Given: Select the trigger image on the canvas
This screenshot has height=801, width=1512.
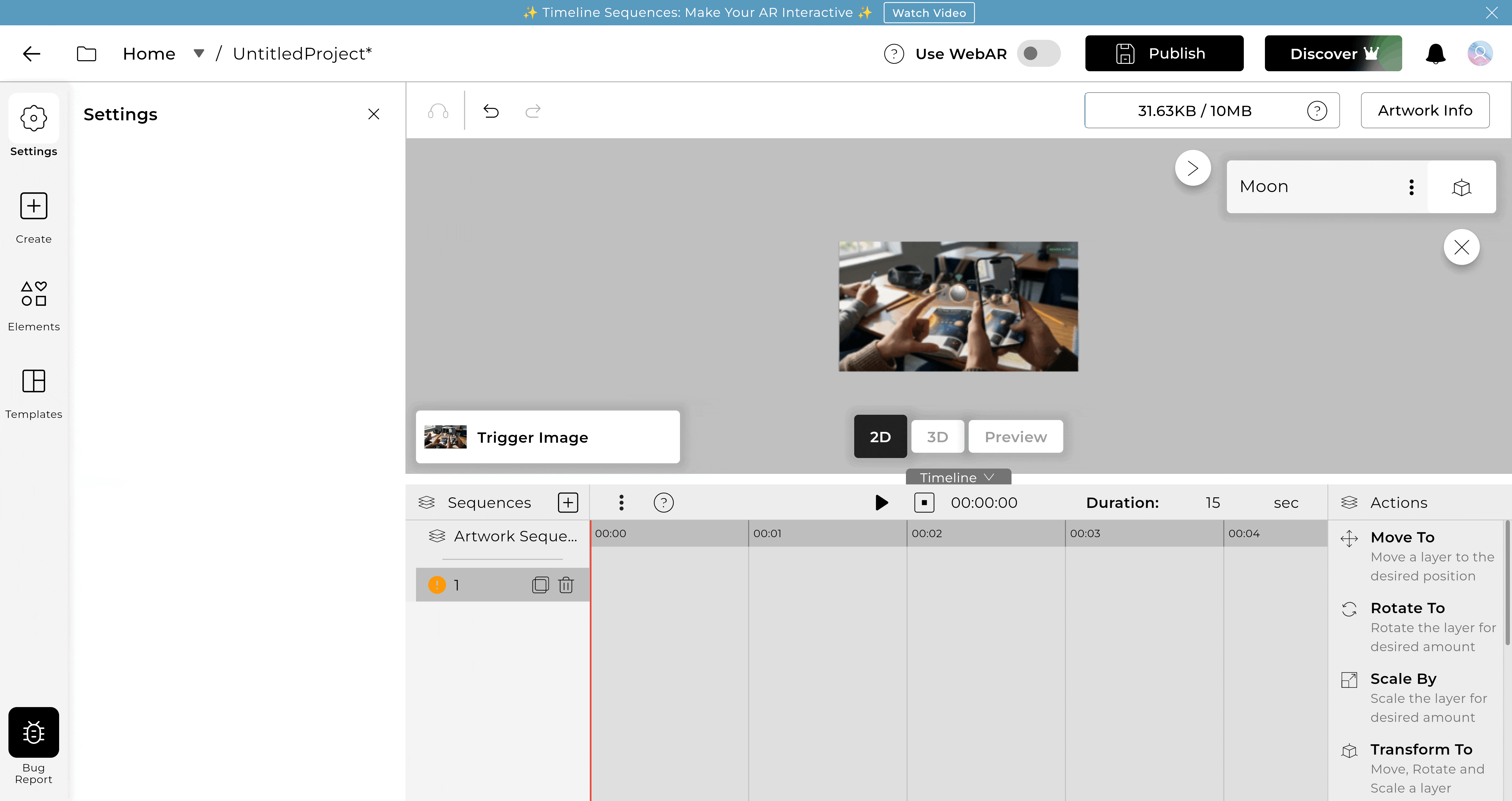Looking at the screenshot, I should coord(958,306).
